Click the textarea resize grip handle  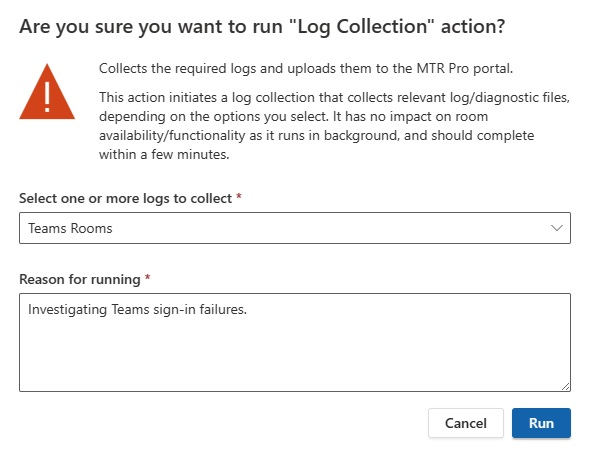pyautogui.click(x=565, y=387)
